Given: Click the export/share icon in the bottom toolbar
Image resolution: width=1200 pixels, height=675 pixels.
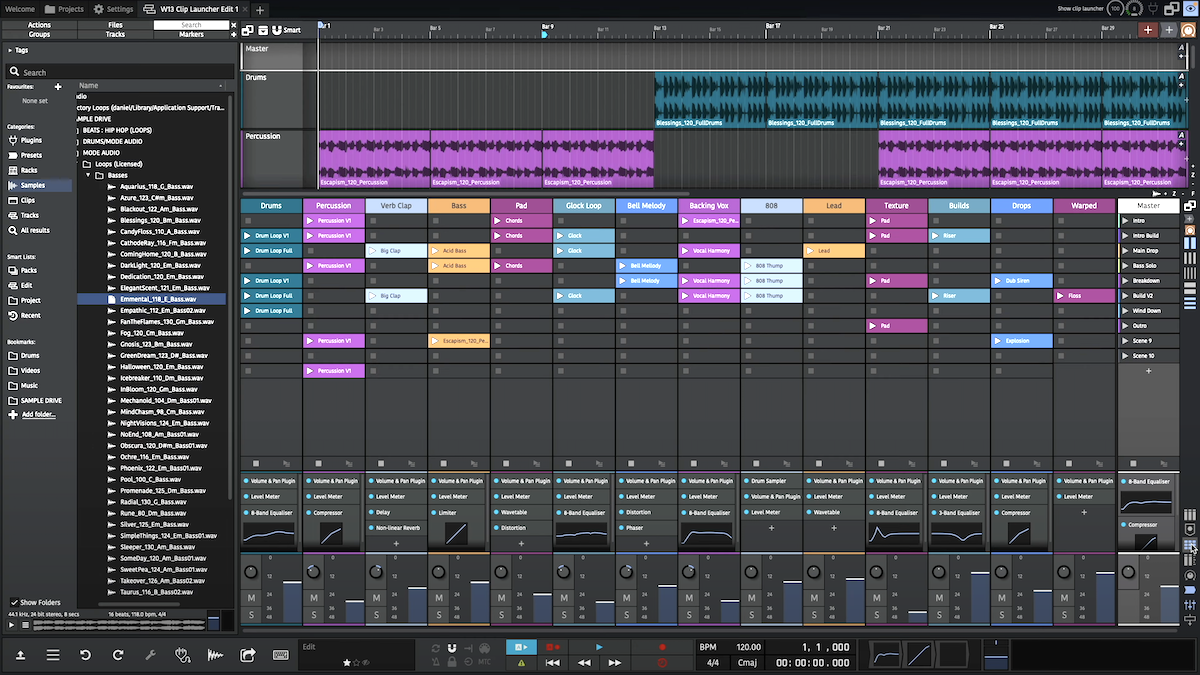Looking at the screenshot, I should (246, 654).
